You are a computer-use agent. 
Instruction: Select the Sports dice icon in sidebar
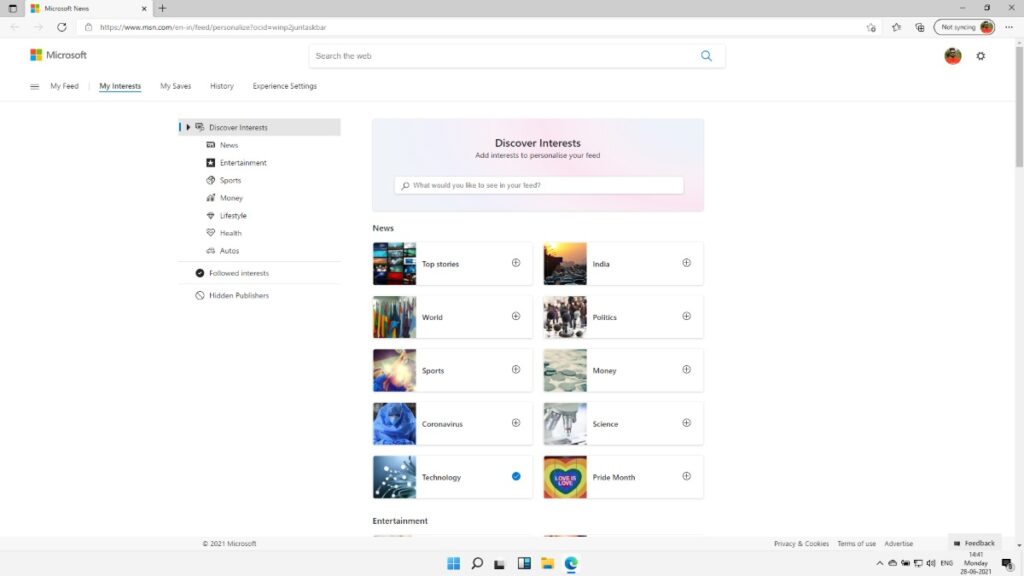(x=210, y=180)
